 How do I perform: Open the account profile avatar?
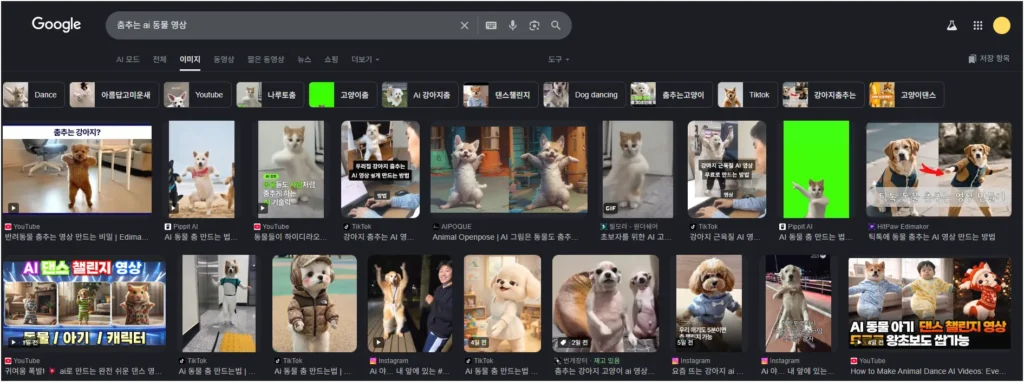(1001, 25)
